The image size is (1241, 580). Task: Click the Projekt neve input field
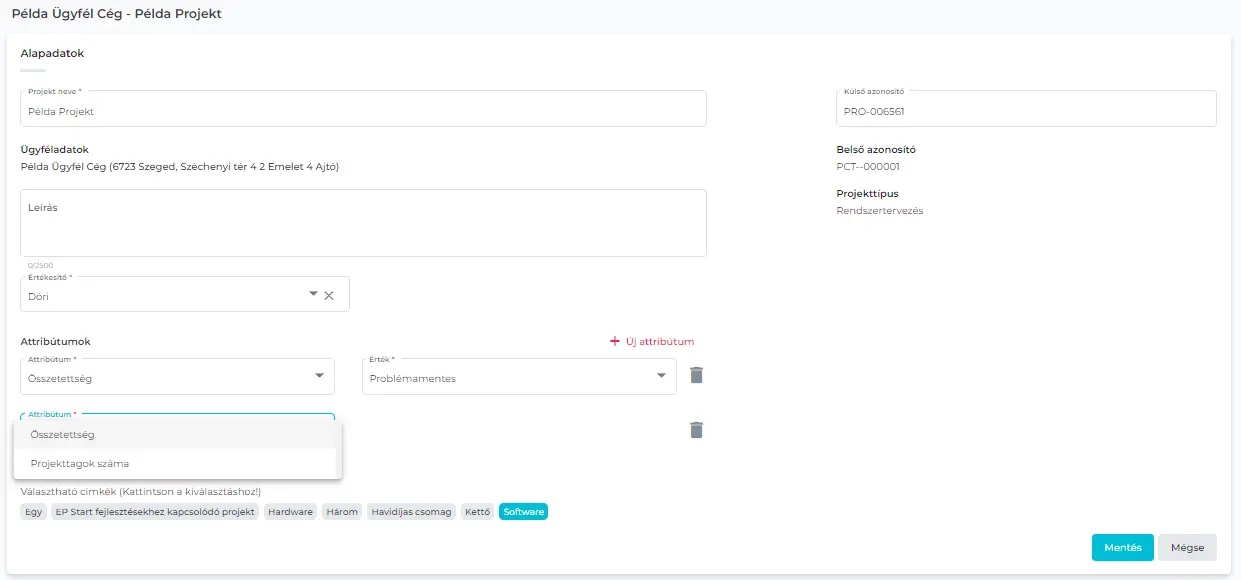363,111
